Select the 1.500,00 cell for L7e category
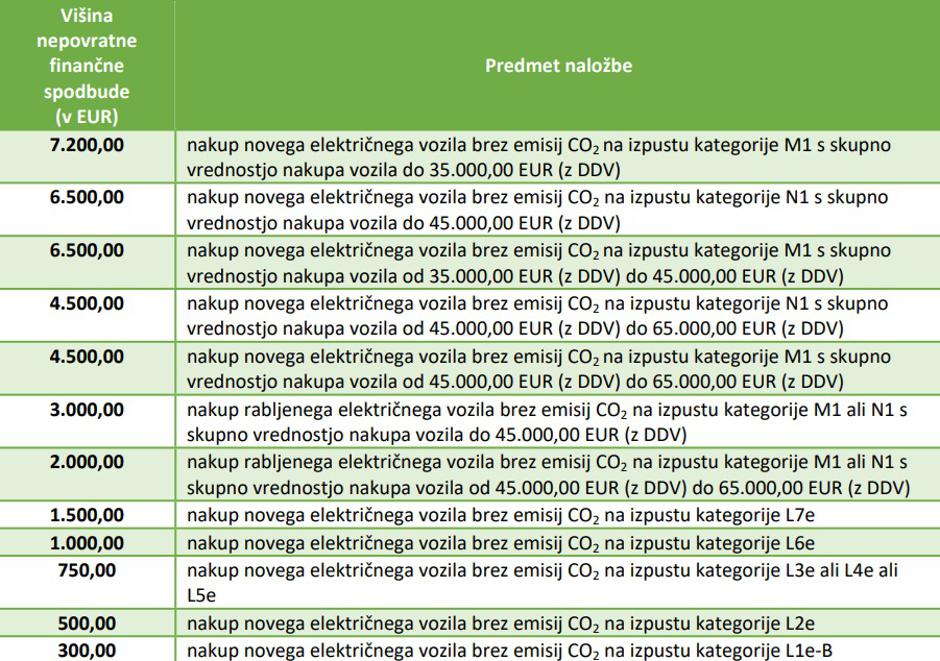940x661 pixels. pyautogui.click(x=88, y=516)
